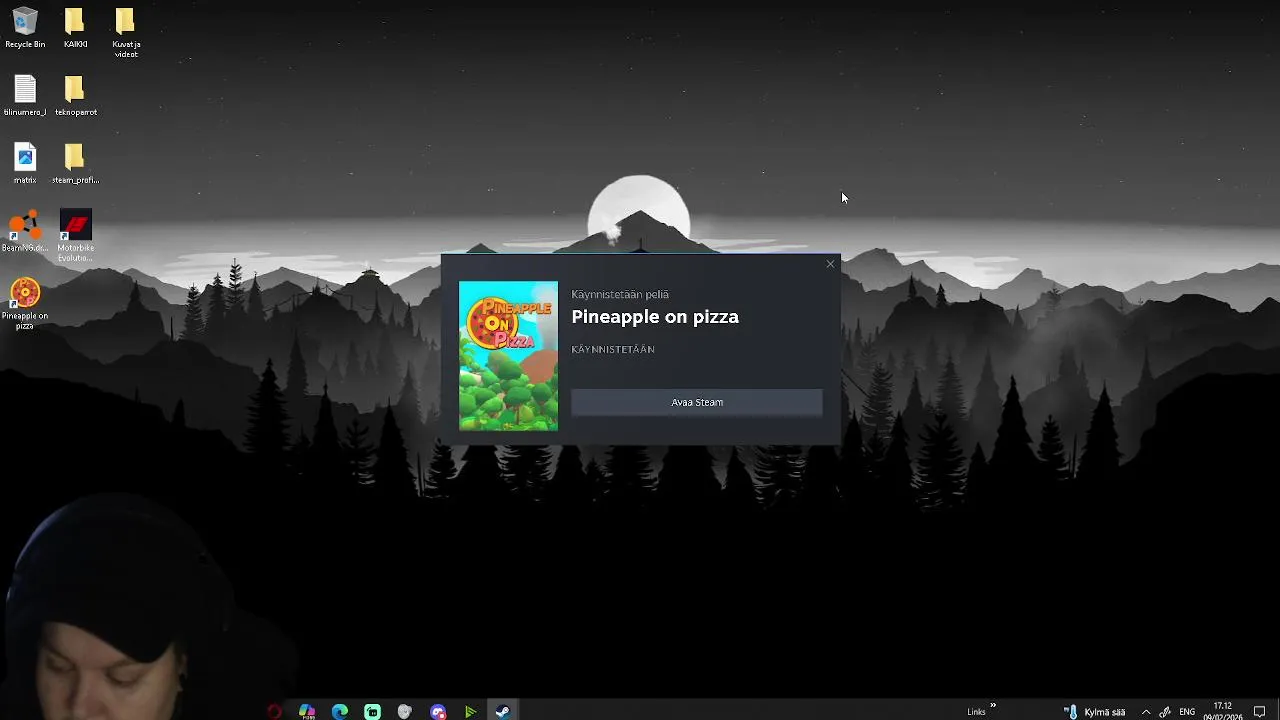
Task: Open the steam_profi... folder
Action: point(75,164)
